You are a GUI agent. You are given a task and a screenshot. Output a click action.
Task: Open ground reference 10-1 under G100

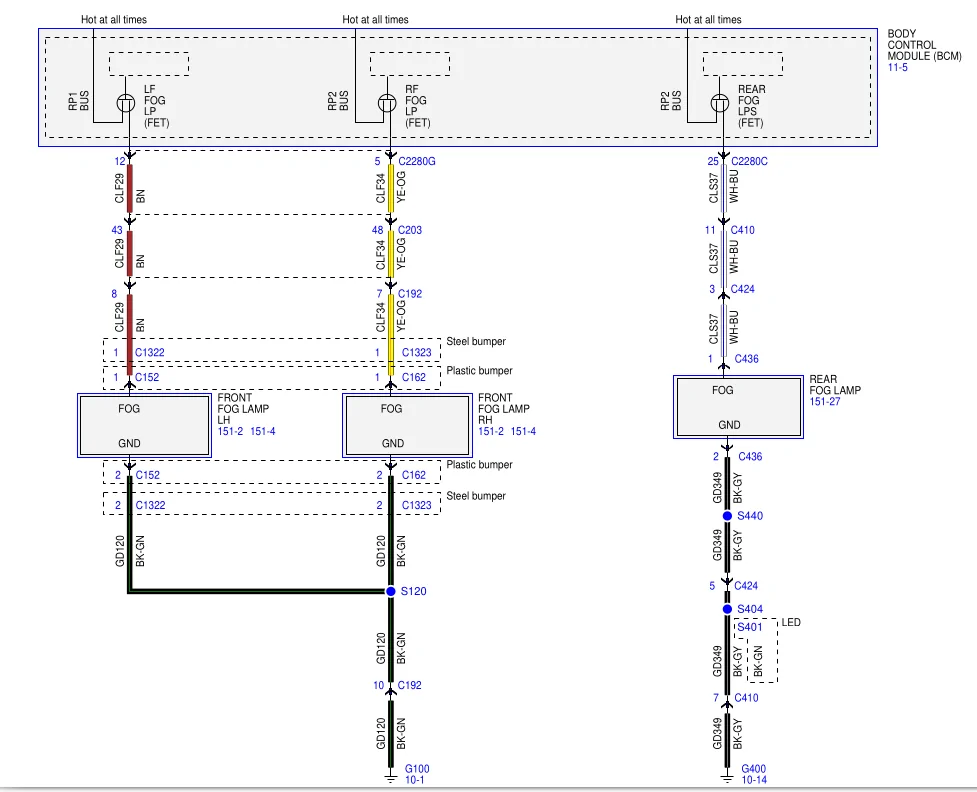pyautogui.click(x=414, y=780)
